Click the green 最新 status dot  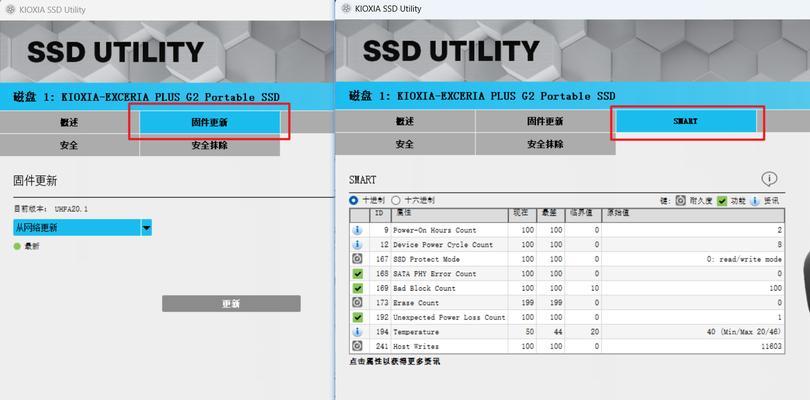pos(17,247)
